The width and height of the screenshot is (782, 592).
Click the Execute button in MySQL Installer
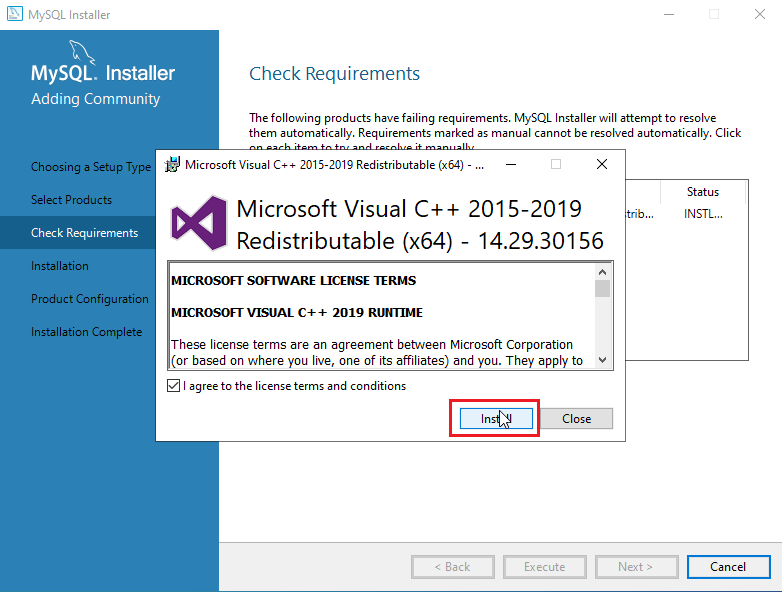tap(545, 567)
